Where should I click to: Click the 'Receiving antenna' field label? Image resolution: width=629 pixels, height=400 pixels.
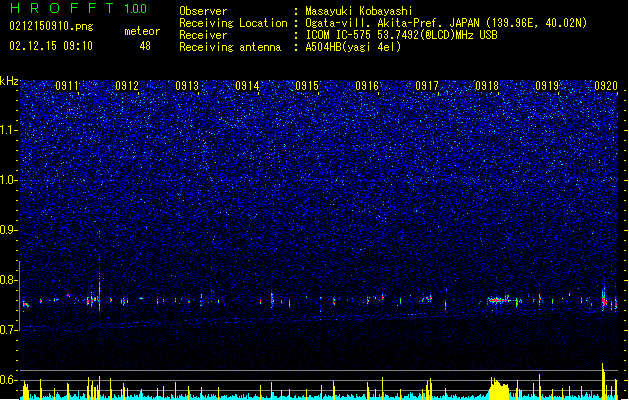coord(230,47)
